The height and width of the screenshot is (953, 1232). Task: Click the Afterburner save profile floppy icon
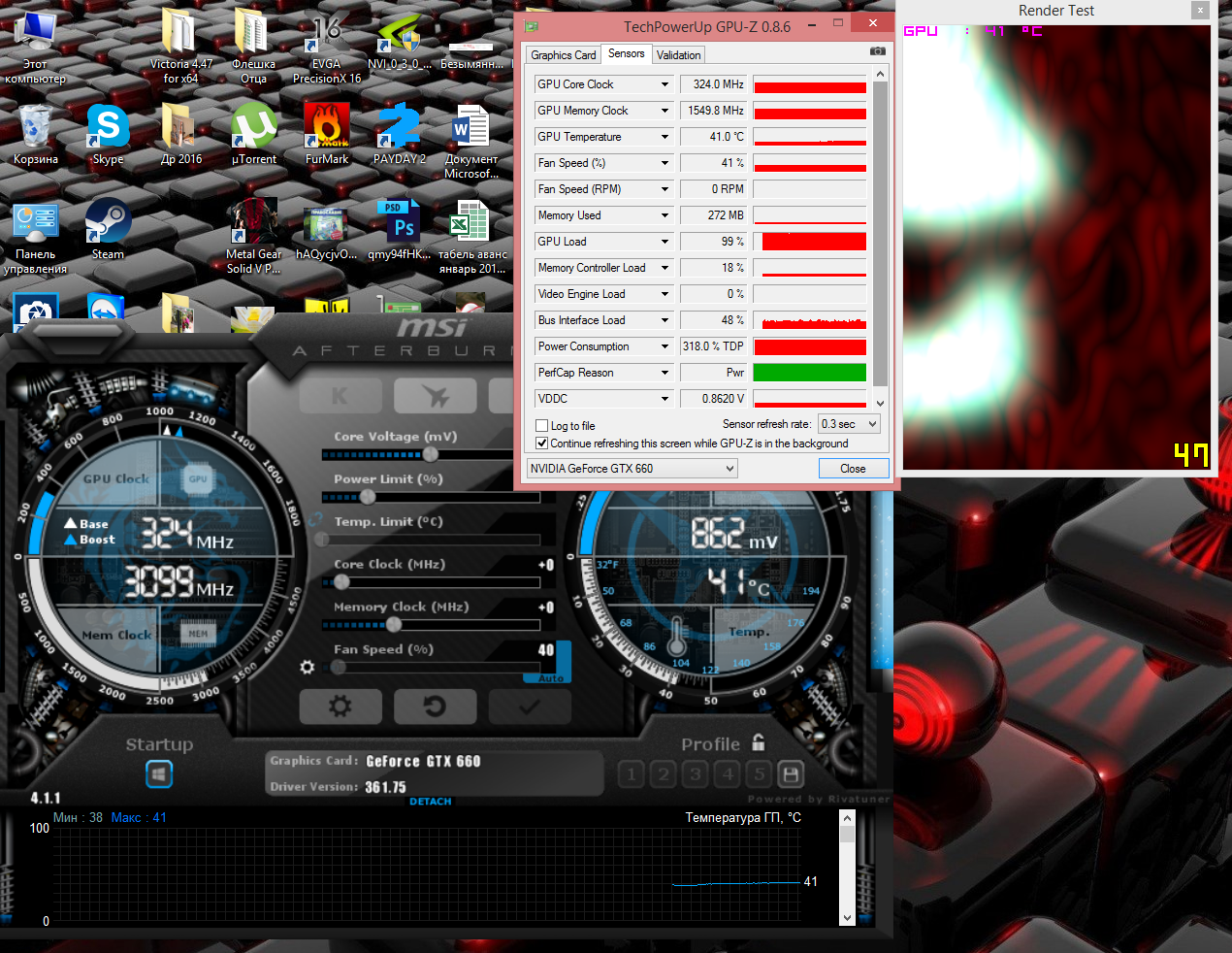tap(792, 774)
